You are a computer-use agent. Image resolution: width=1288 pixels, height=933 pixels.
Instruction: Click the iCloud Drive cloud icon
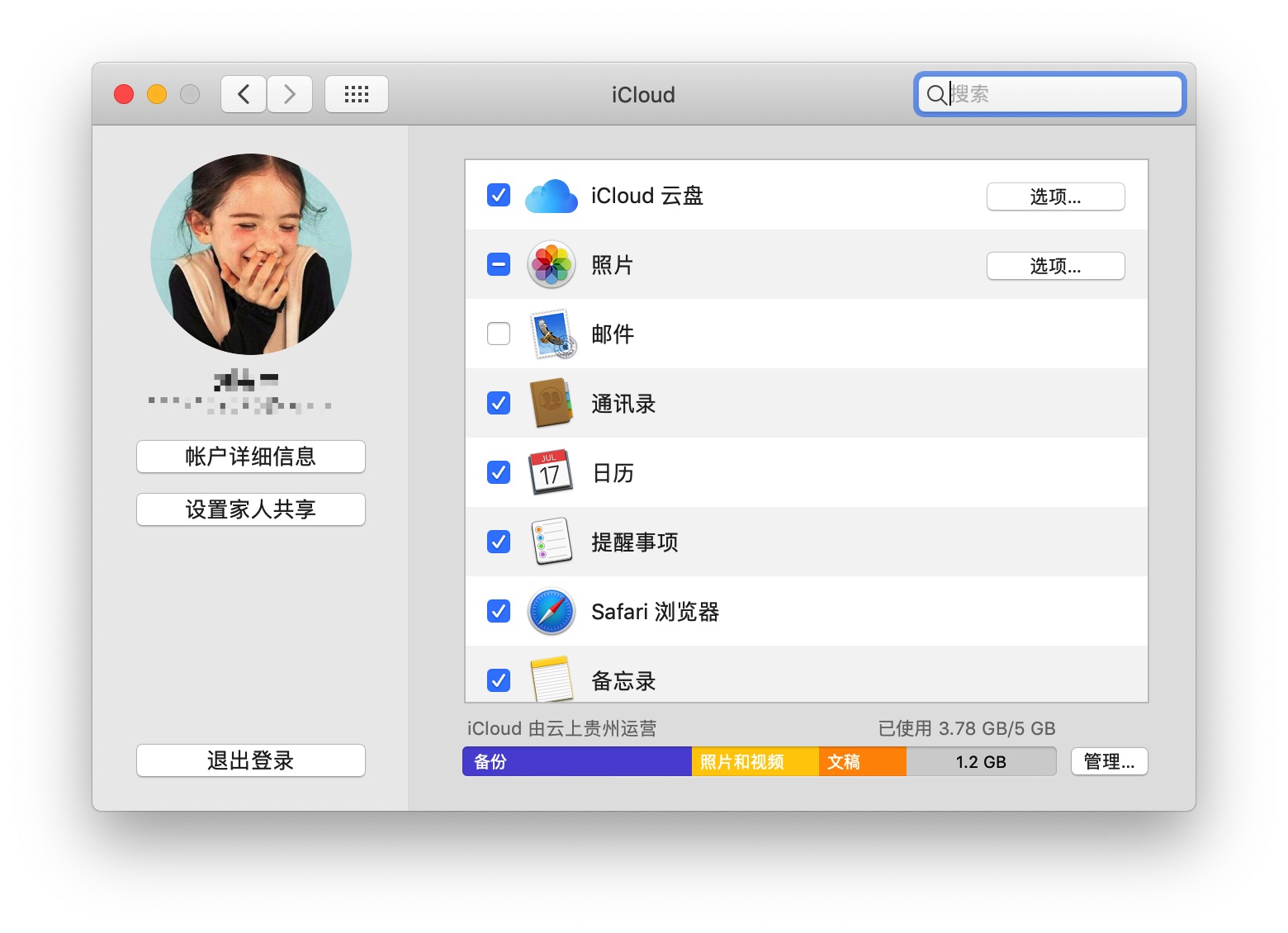[x=551, y=197]
